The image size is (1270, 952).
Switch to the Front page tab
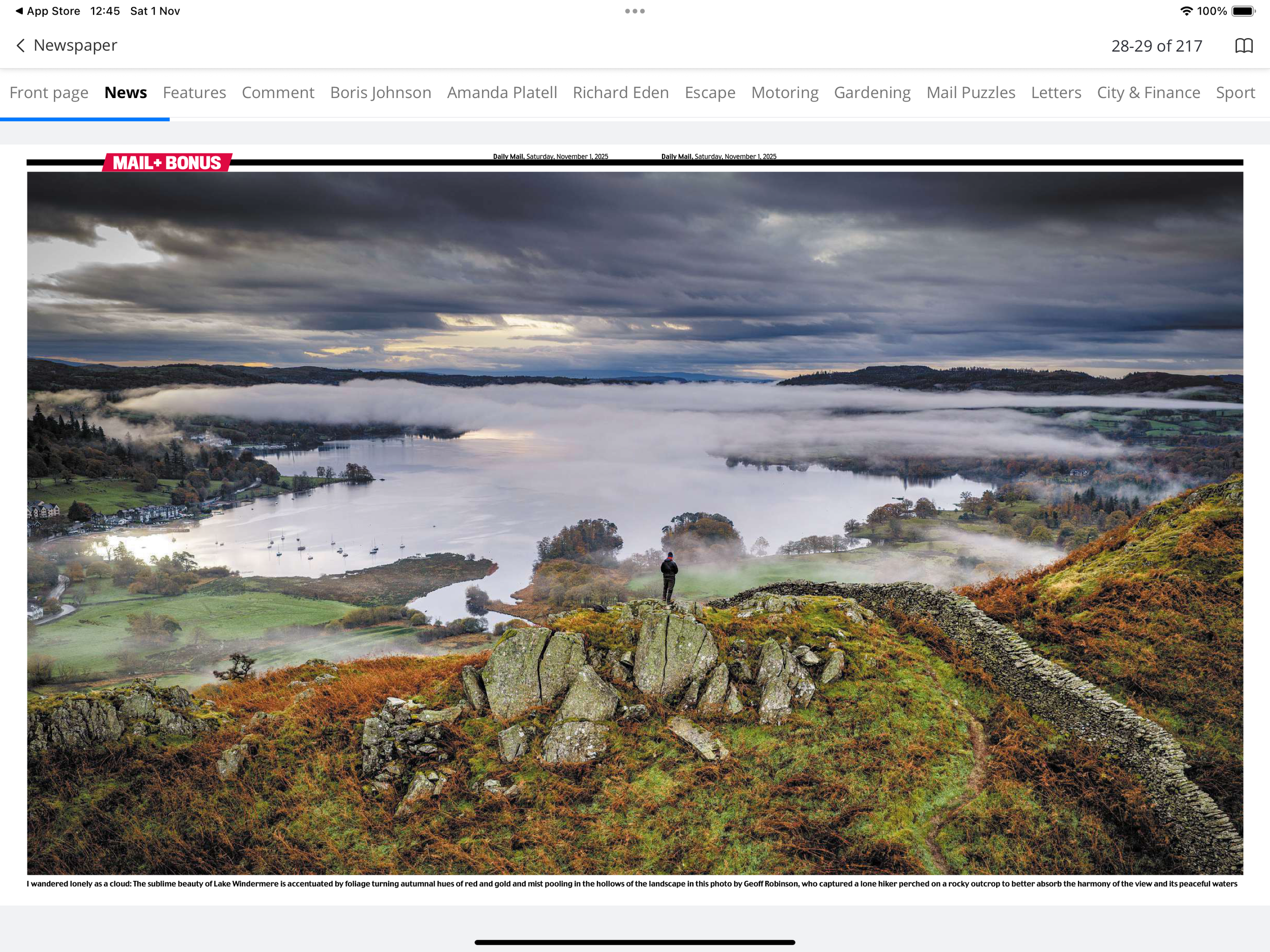pyautogui.click(x=49, y=92)
